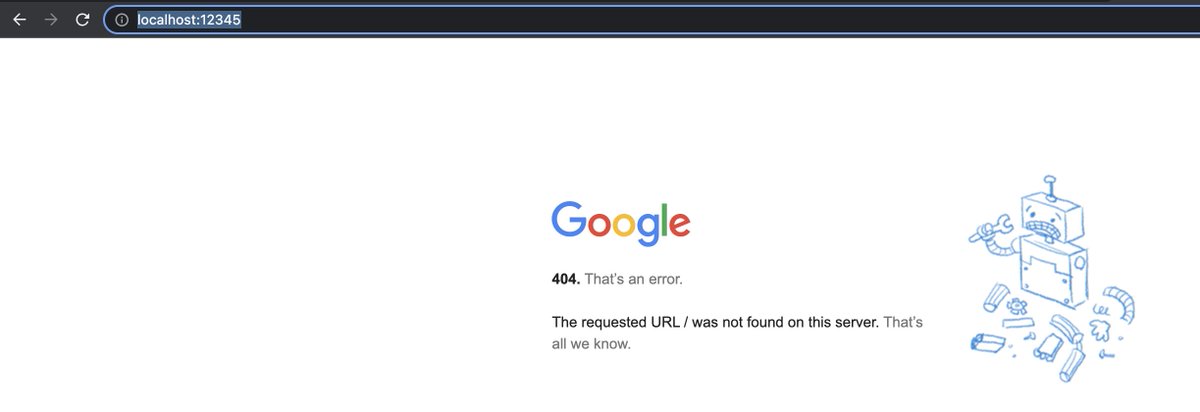Open the site information icon
The image size is (1200, 412).
click(x=121, y=19)
